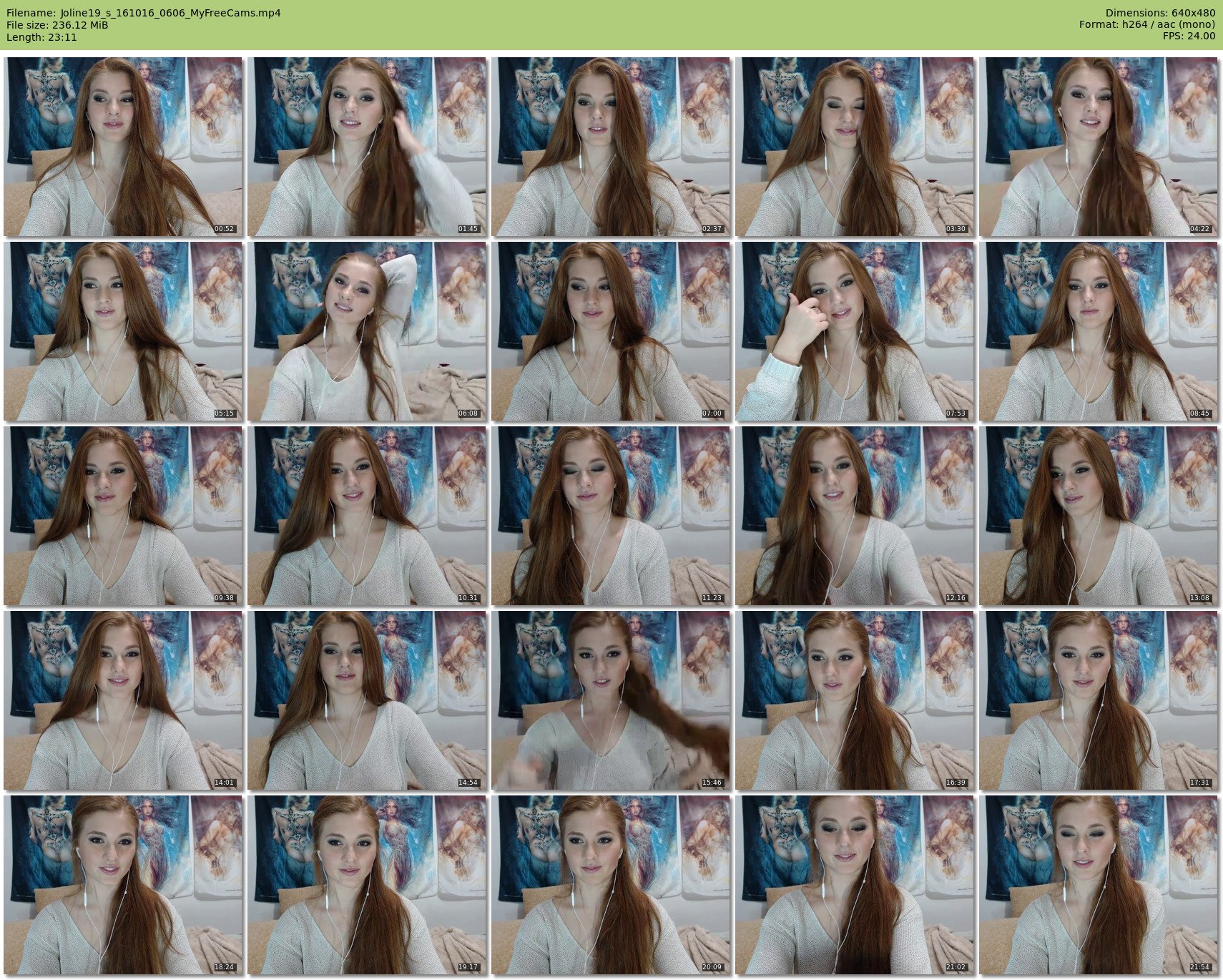This screenshot has width=1223, height=980.
Task: Pick the frame stamped 17:31
Action: (x=1099, y=700)
